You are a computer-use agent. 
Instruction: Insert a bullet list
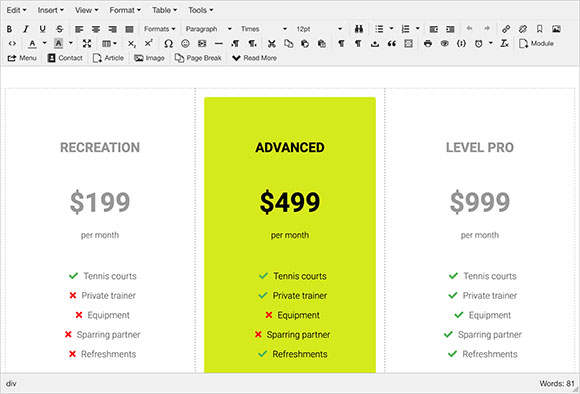click(379, 29)
